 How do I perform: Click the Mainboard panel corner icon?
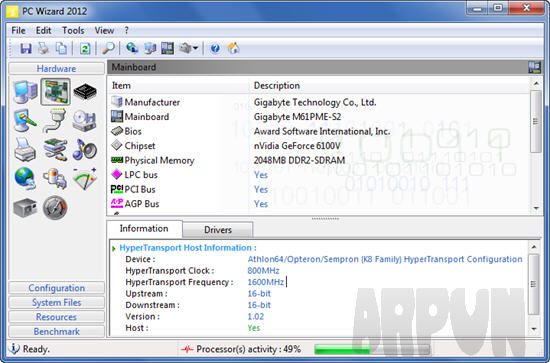535,67
